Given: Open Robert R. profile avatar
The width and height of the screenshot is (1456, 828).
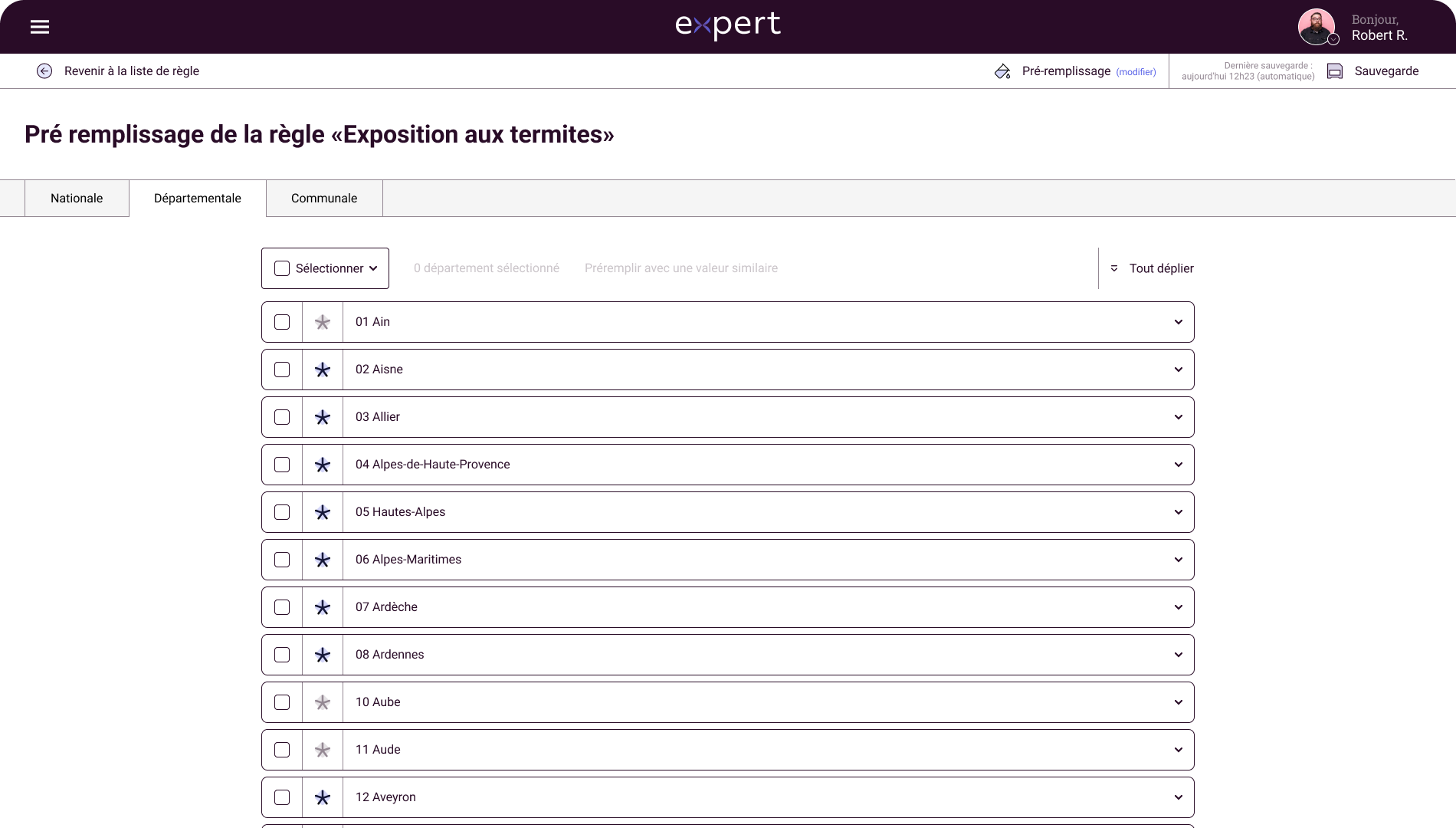Looking at the screenshot, I should (1317, 27).
